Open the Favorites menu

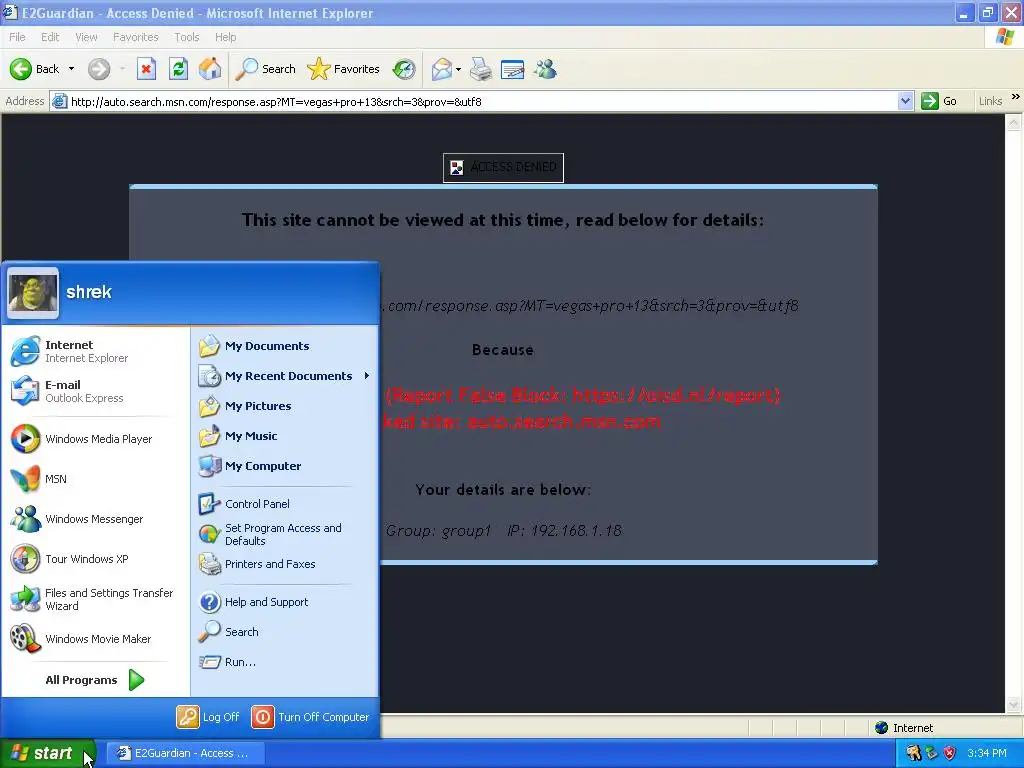pyautogui.click(x=136, y=37)
